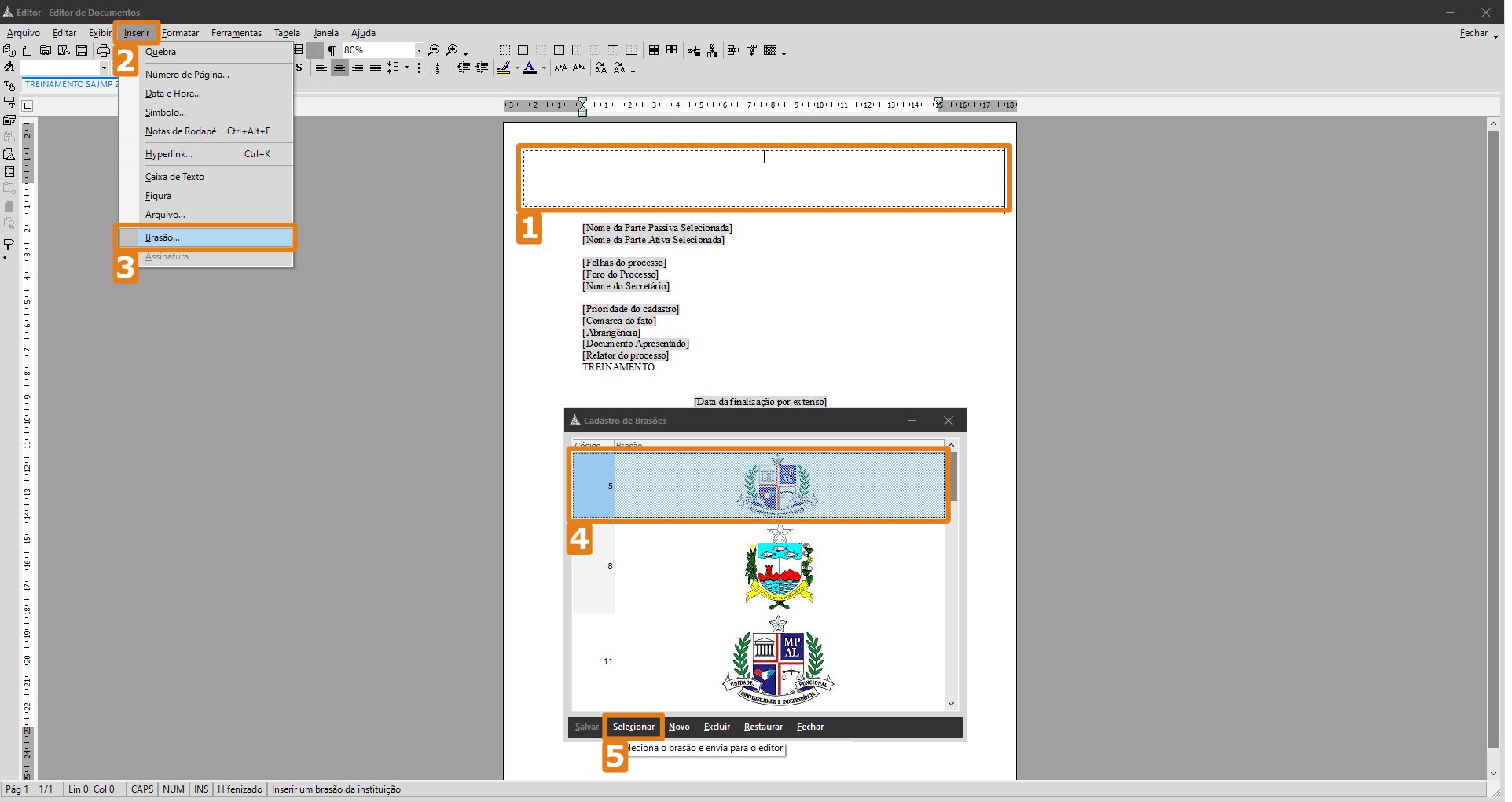The width and height of the screenshot is (1512, 802).
Task: Justify text using the toolbar icon
Action: click(x=376, y=68)
